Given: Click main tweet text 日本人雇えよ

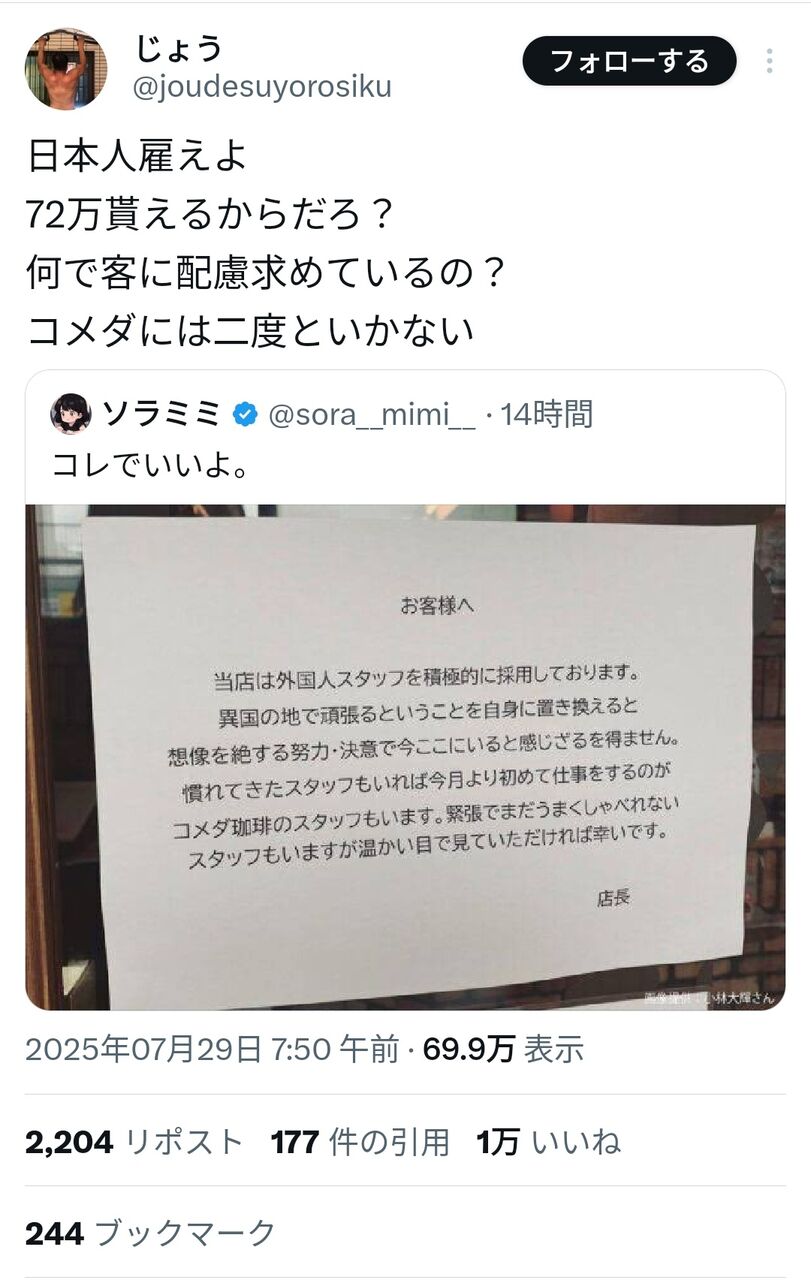Looking at the screenshot, I should (136, 155).
